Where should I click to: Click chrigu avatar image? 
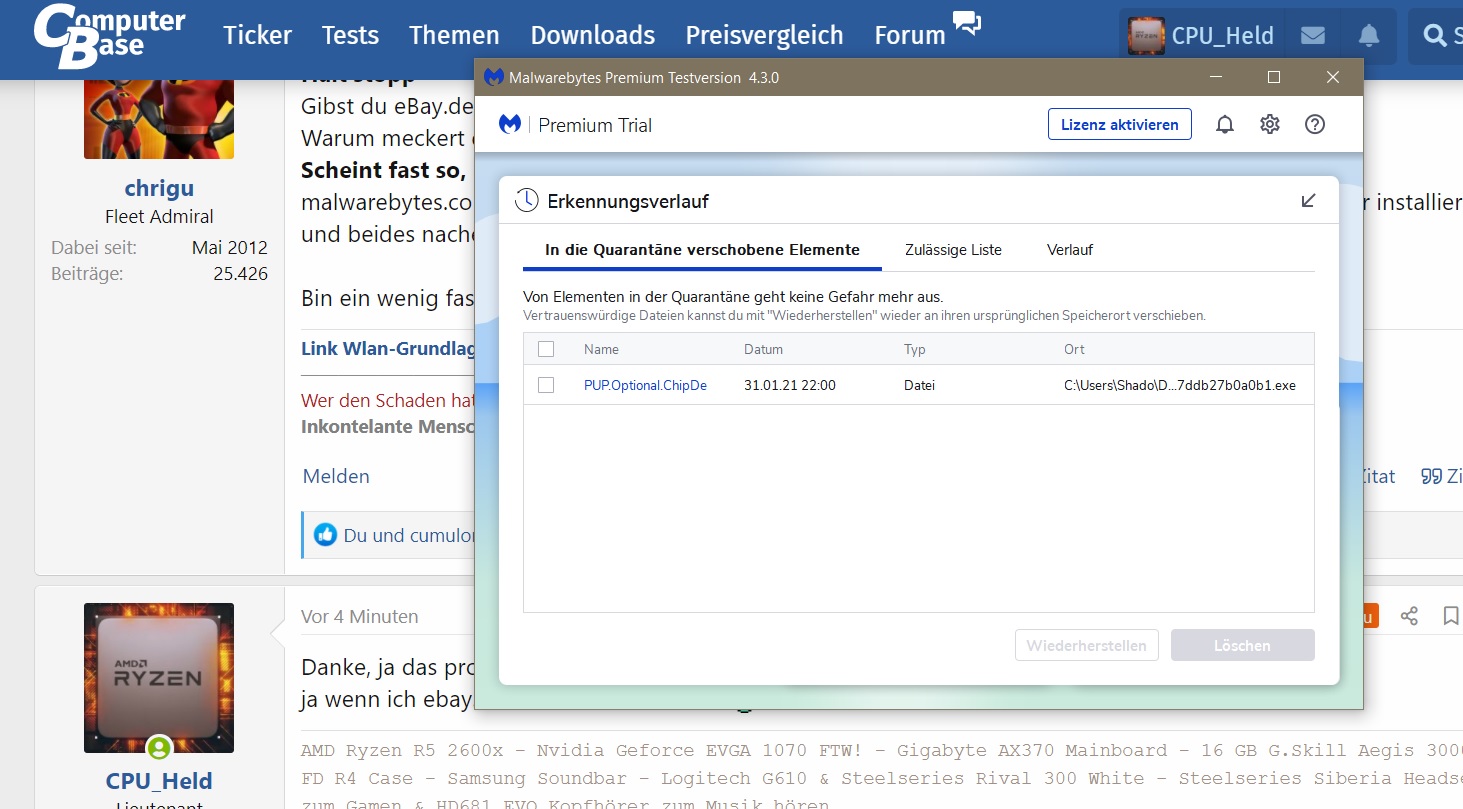pos(159,119)
